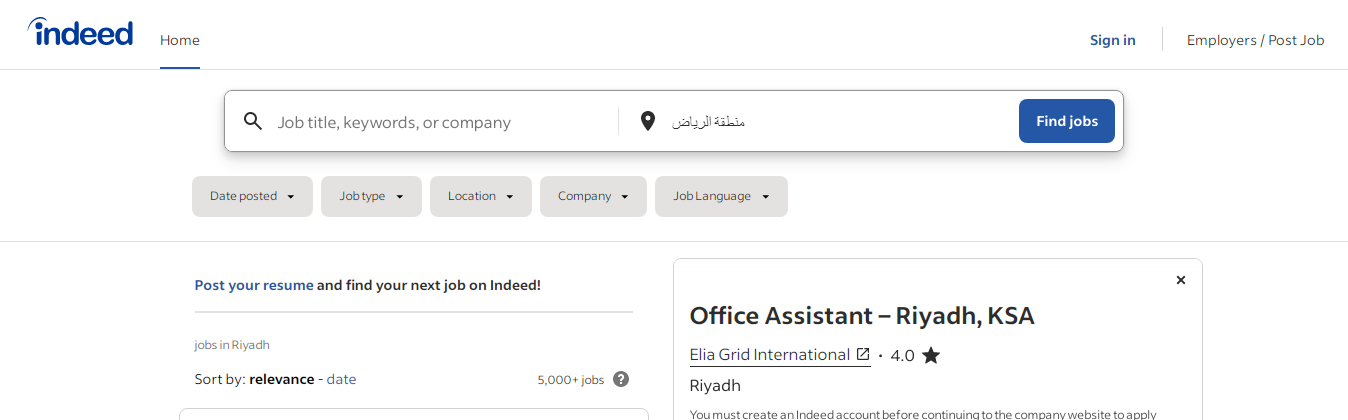Expand the Job type filter
Image resolution: width=1348 pixels, height=420 pixels.
coord(371,196)
